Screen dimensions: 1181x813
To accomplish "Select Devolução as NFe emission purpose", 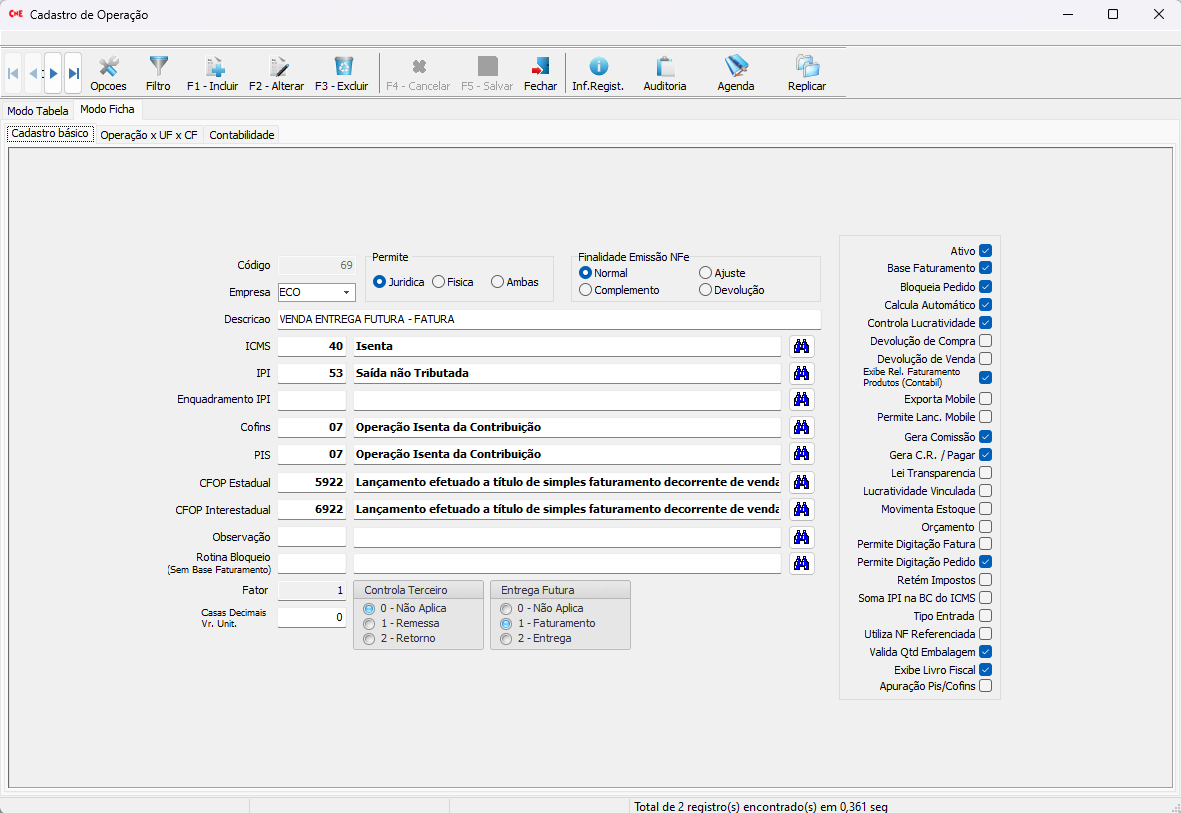I will pyautogui.click(x=706, y=290).
